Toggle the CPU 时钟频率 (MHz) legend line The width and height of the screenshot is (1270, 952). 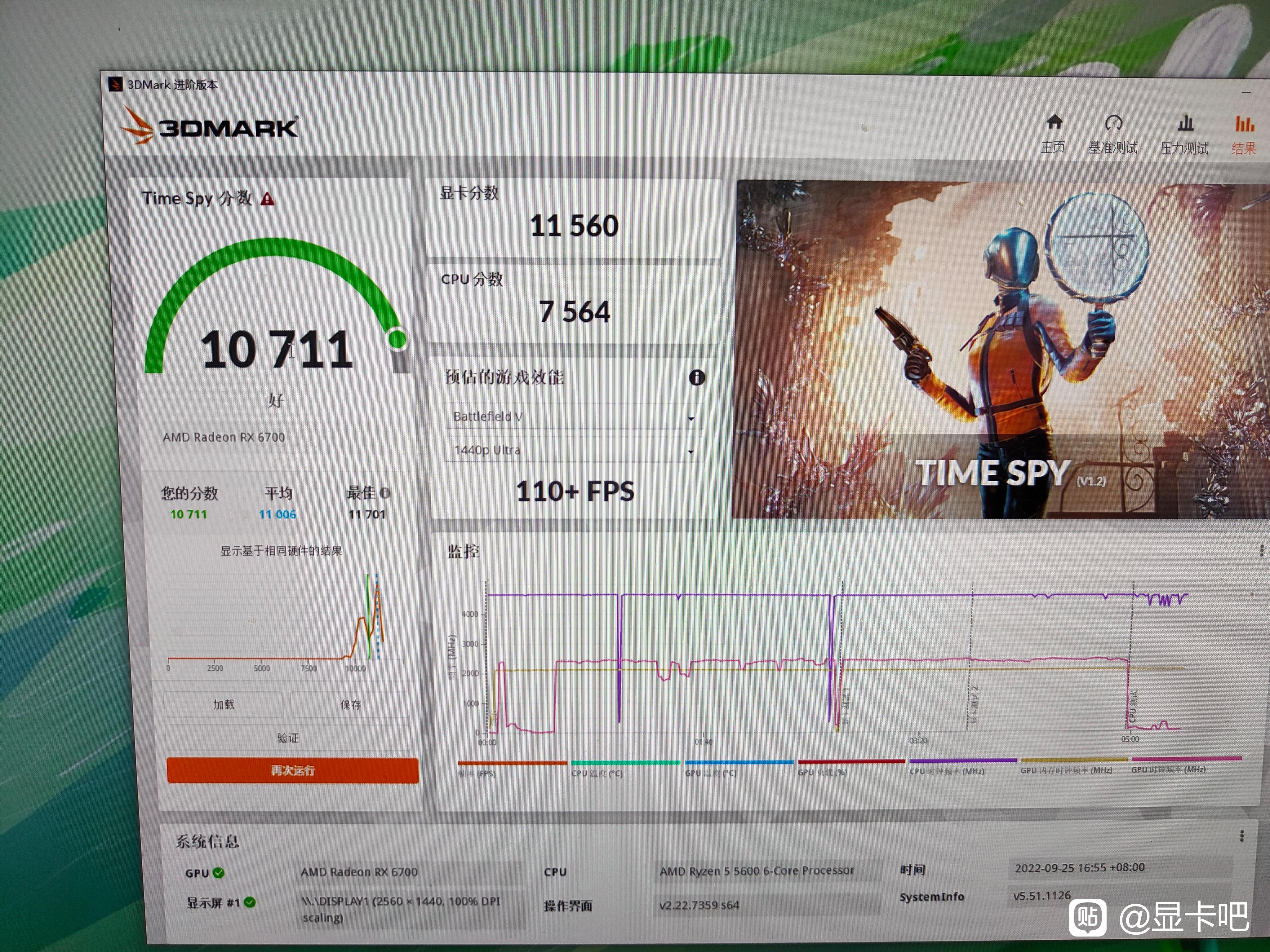[x=963, y=766]
